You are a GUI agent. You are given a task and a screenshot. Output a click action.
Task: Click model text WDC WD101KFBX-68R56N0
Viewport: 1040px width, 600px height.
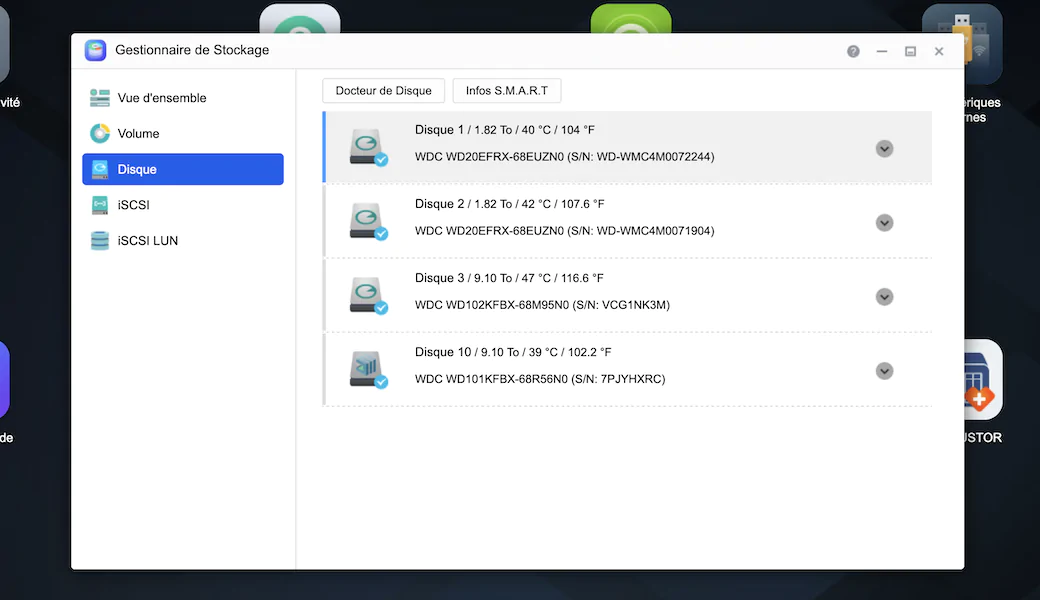coord(491,380)
